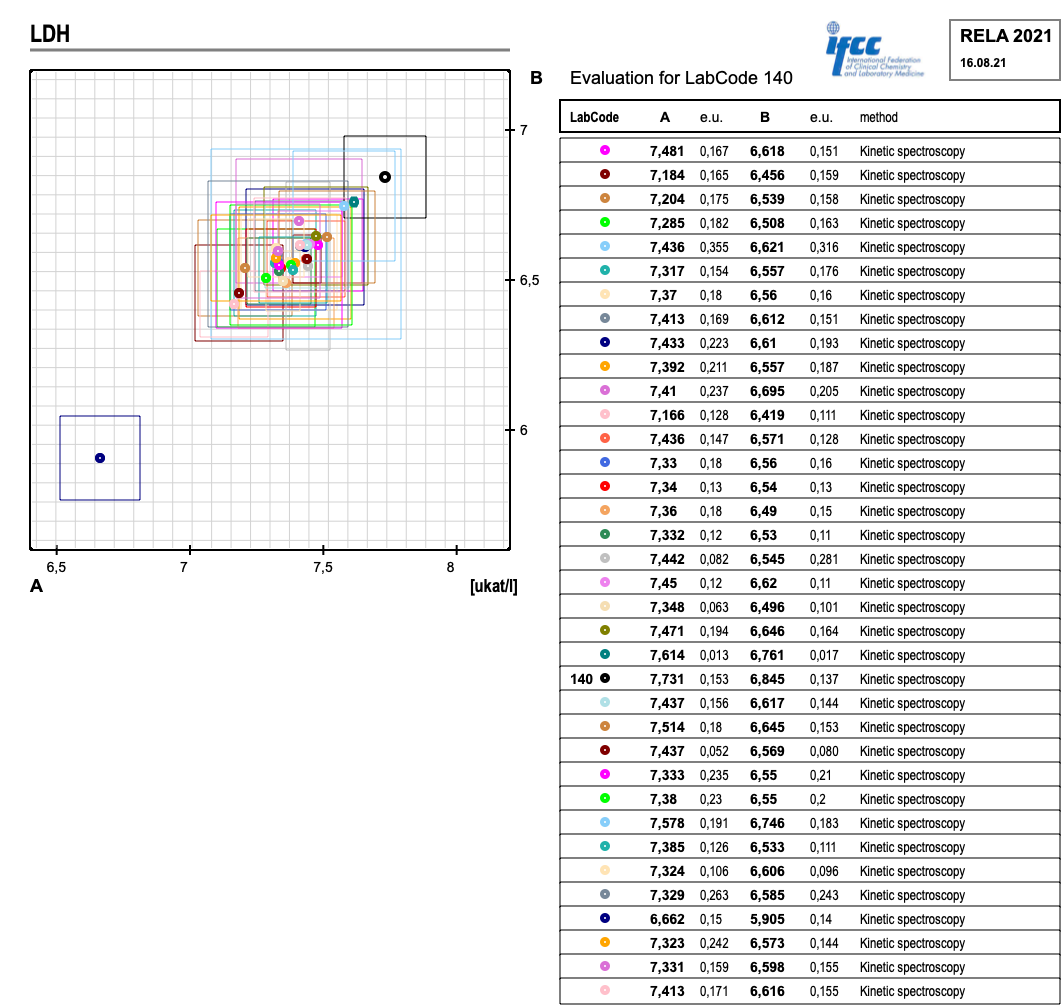1061x1005 pixels.
Task: Select the A column header
Action: coord(665,117)
